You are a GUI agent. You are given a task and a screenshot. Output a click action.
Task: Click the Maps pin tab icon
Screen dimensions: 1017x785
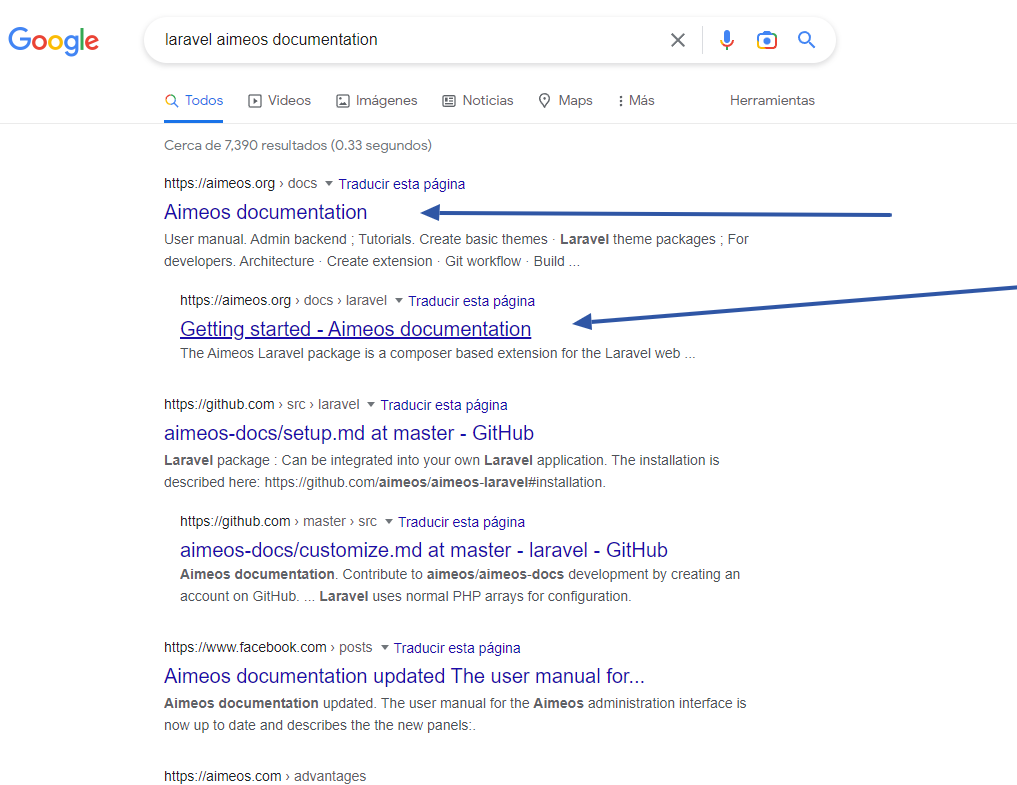pos(544,101)
